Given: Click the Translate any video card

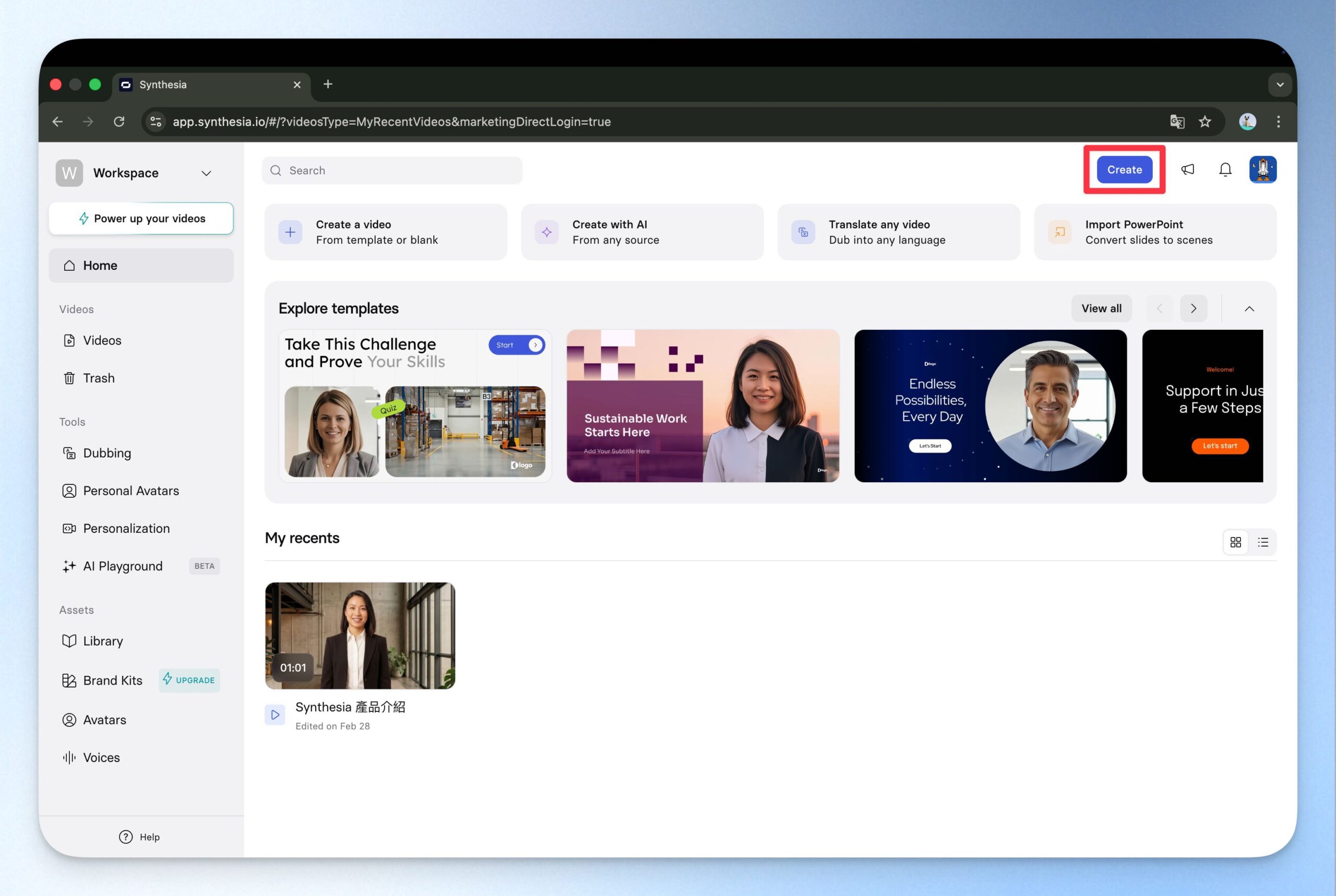Looking at the screenshot, I should click(x=899, y=232).
